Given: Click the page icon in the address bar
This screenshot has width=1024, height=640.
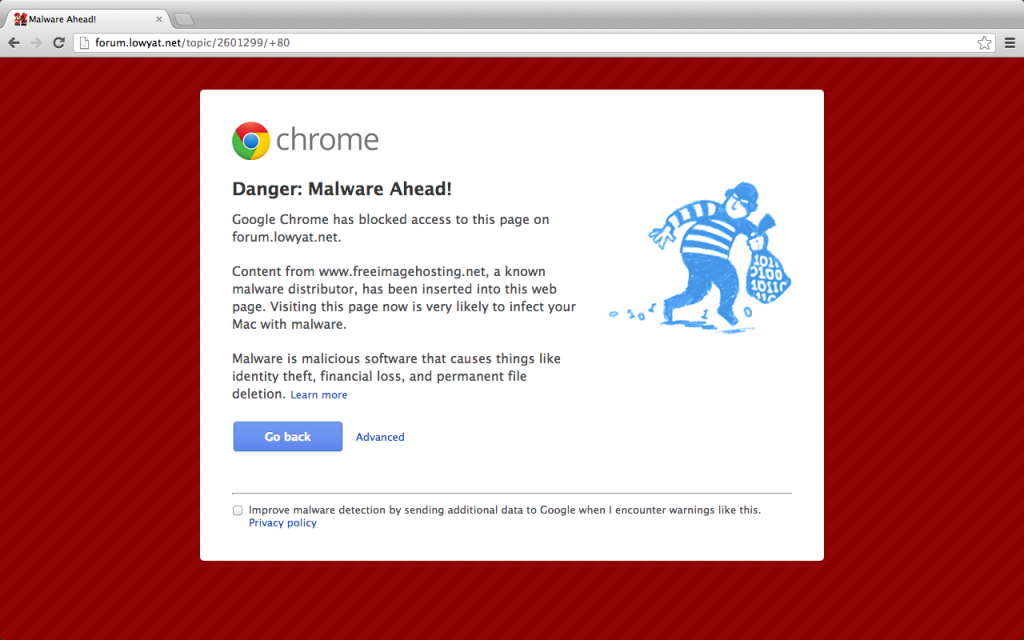Looking at the screenshot, I should [x=85, y=43].
